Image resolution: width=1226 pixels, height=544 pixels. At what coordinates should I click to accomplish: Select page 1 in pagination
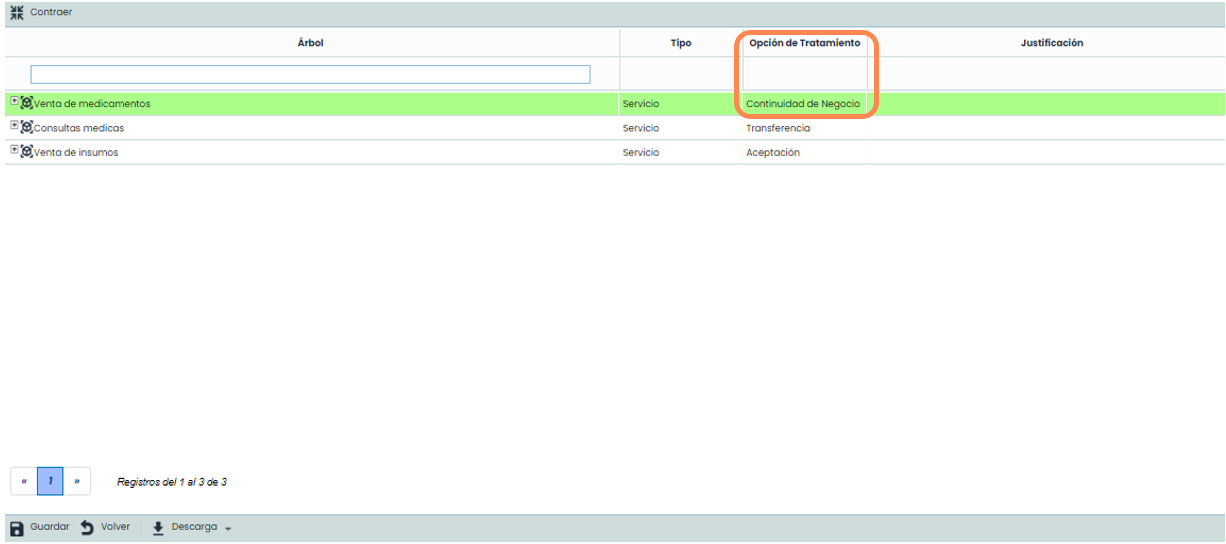[50, 481]
